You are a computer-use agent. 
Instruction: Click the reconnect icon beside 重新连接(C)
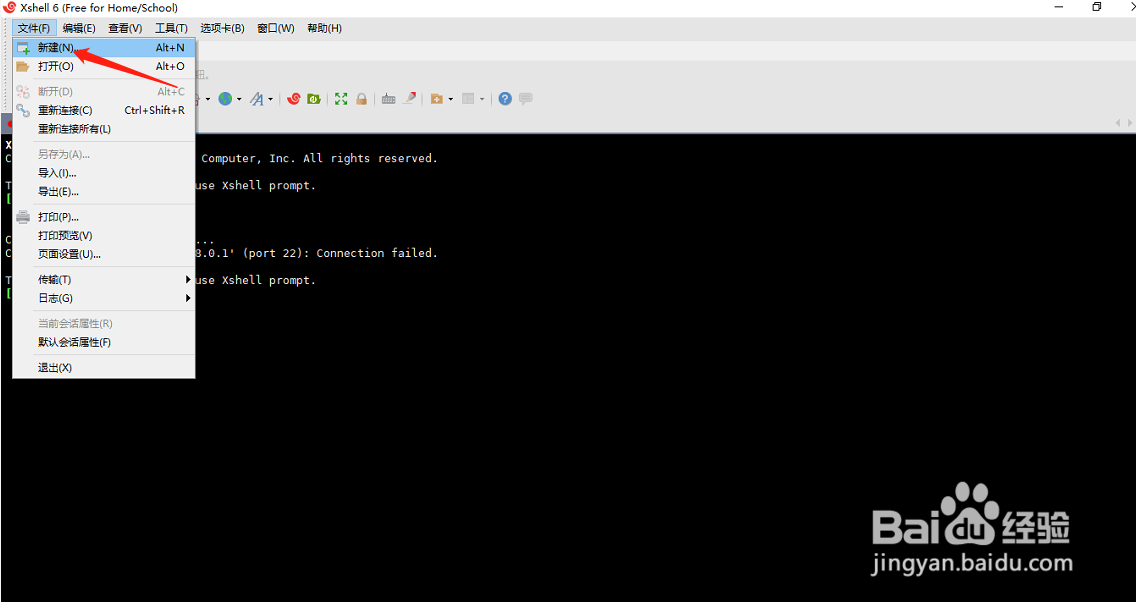click(x=23, y=110)
